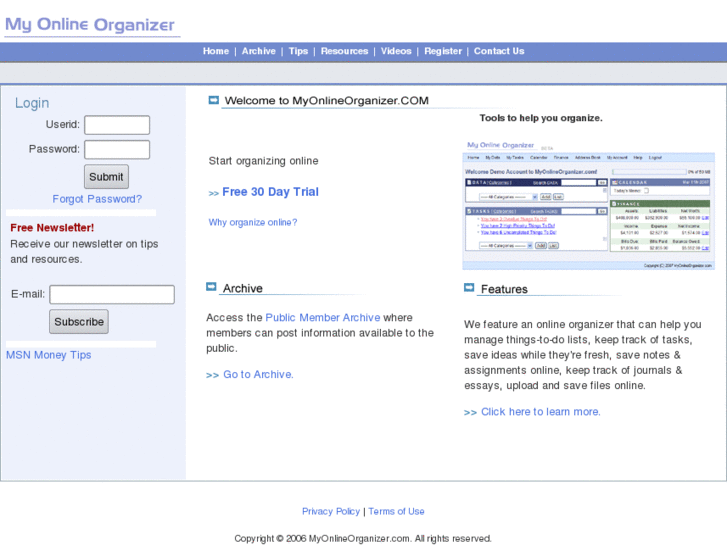The width and height of the screenshot is (727, 545).
Task: Click the Subscribe button
Action: point(79,321)
